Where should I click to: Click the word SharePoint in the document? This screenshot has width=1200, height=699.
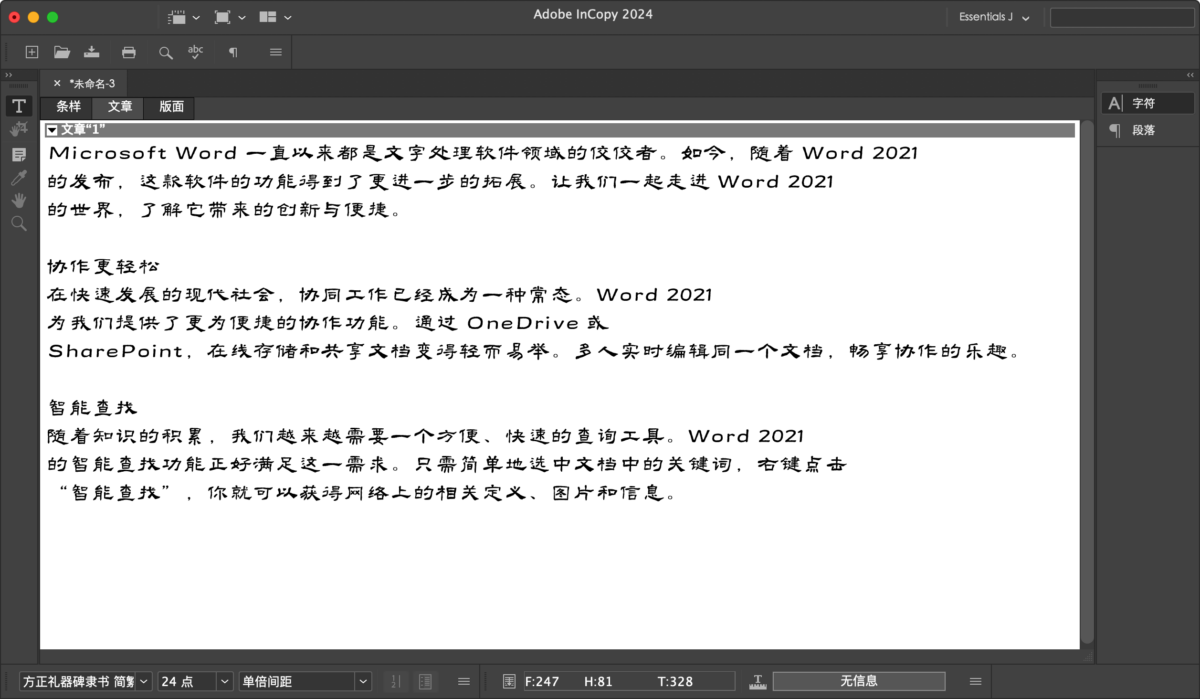tap(115, 352)
